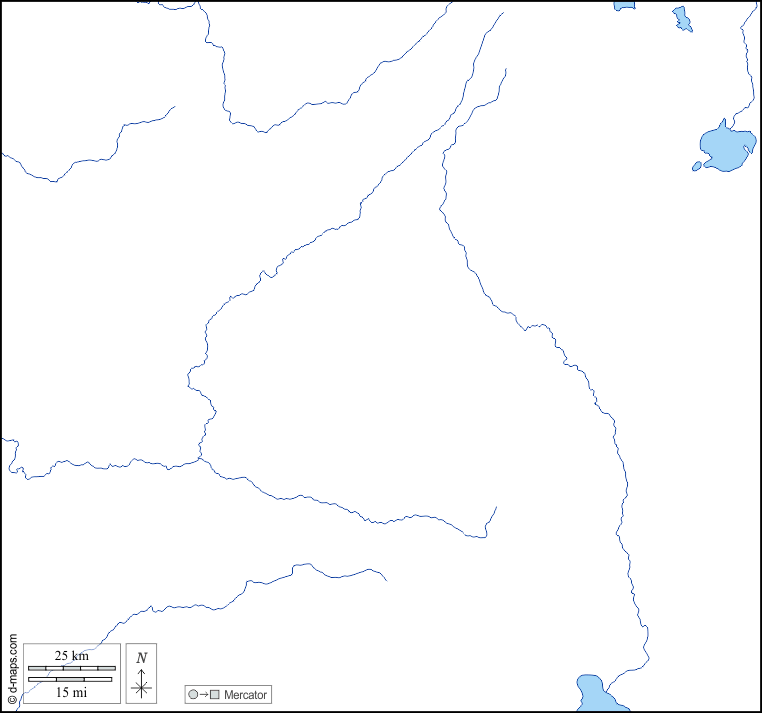Click the gray square projection icon

click(214, 694)
